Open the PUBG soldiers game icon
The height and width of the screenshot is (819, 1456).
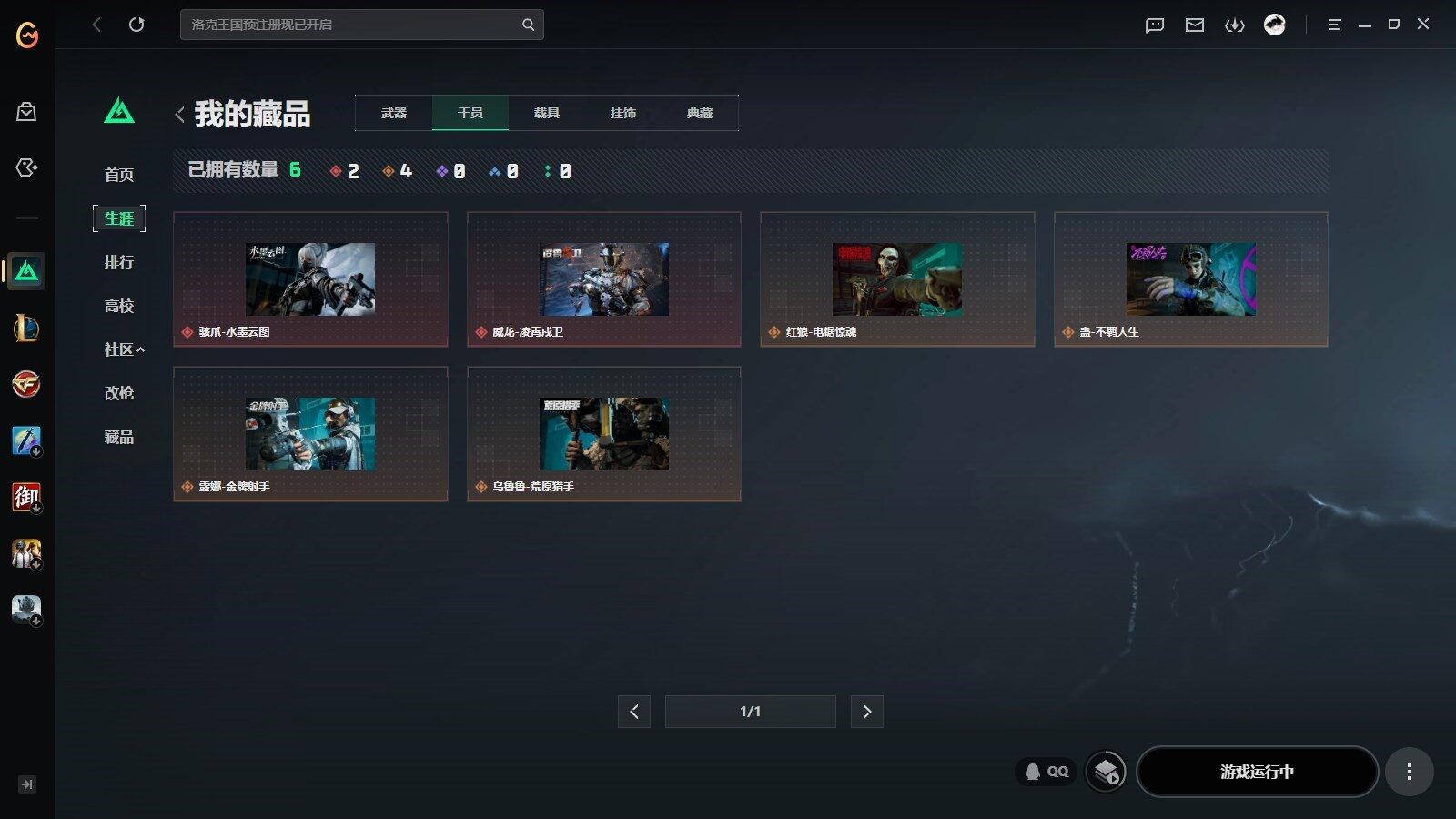(x=26, y=553)
